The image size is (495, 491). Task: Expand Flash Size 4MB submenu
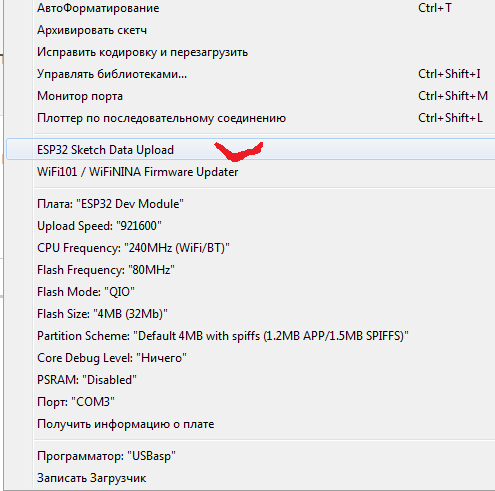point(251,314)
